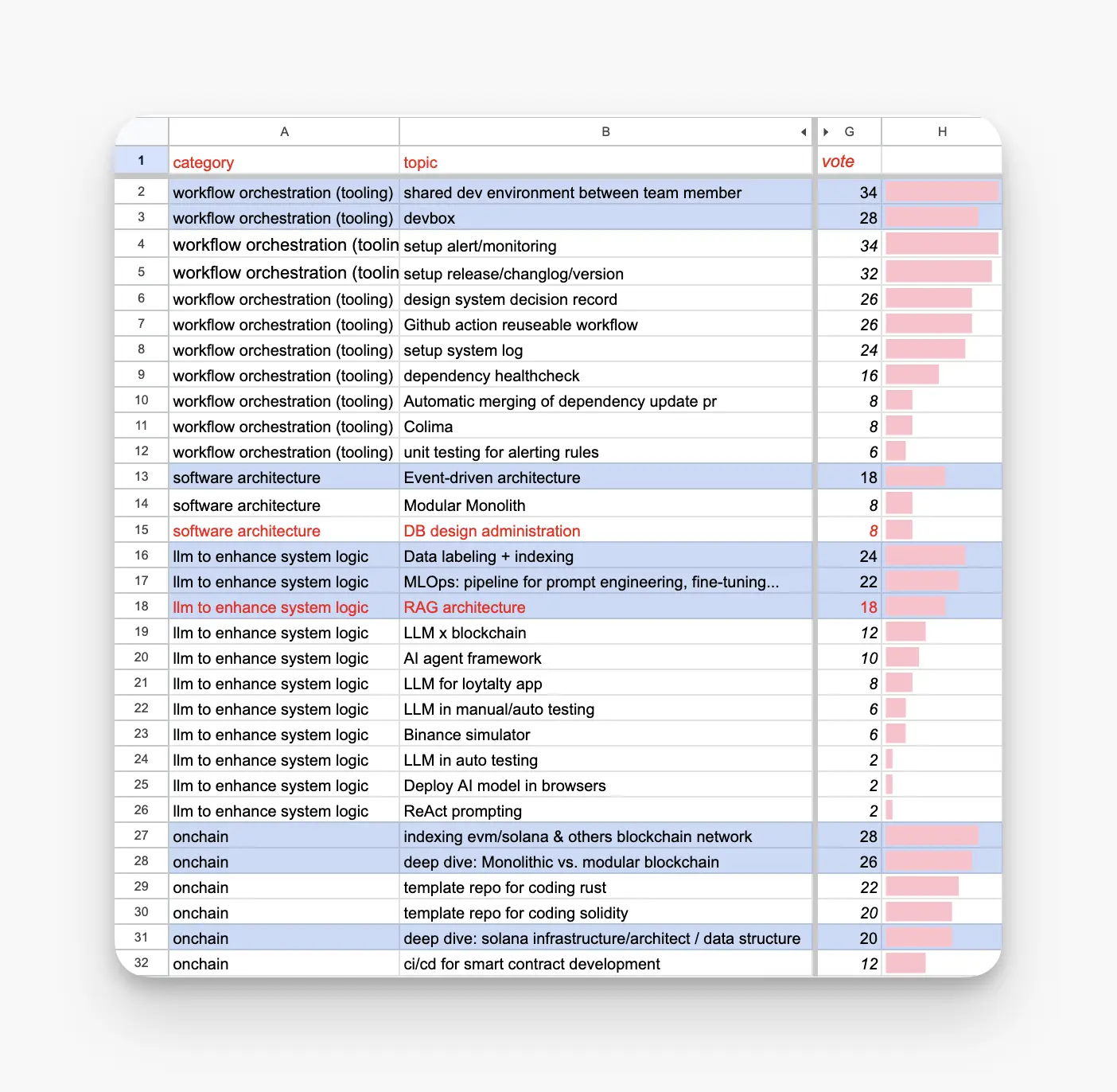Select 'template repo for coding rust' cell
This screenshot has width=1117, height=1092.
point(605,887)
